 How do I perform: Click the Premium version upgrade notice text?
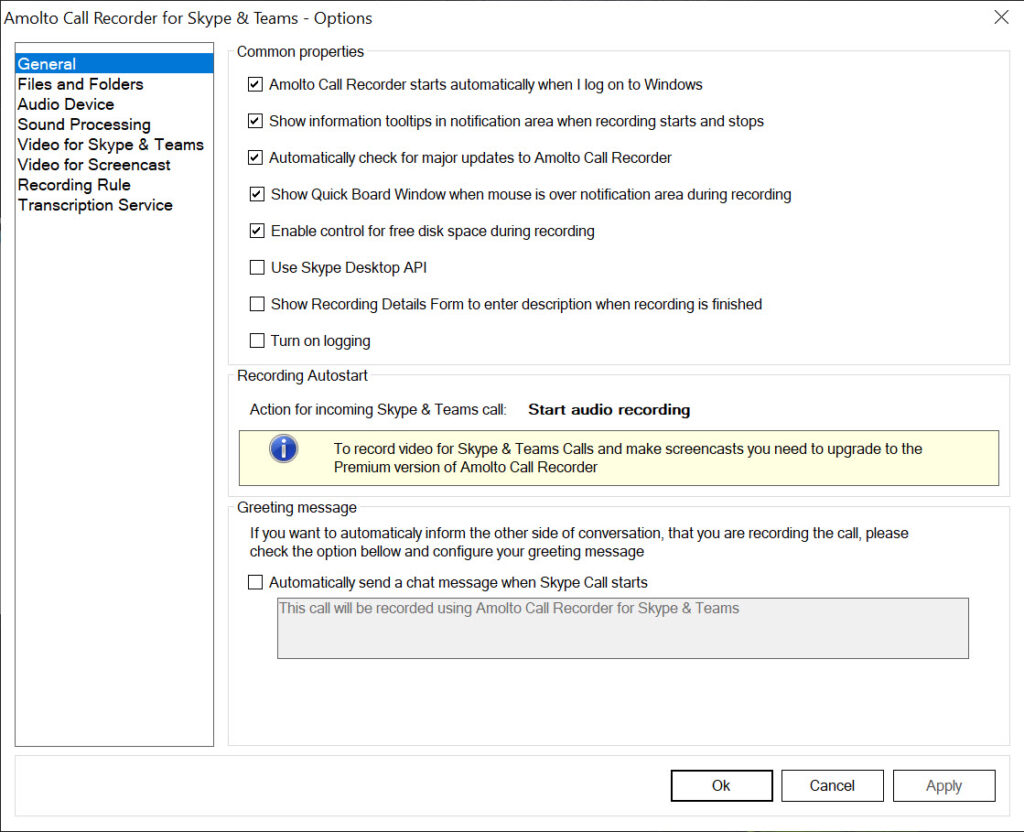628,458
